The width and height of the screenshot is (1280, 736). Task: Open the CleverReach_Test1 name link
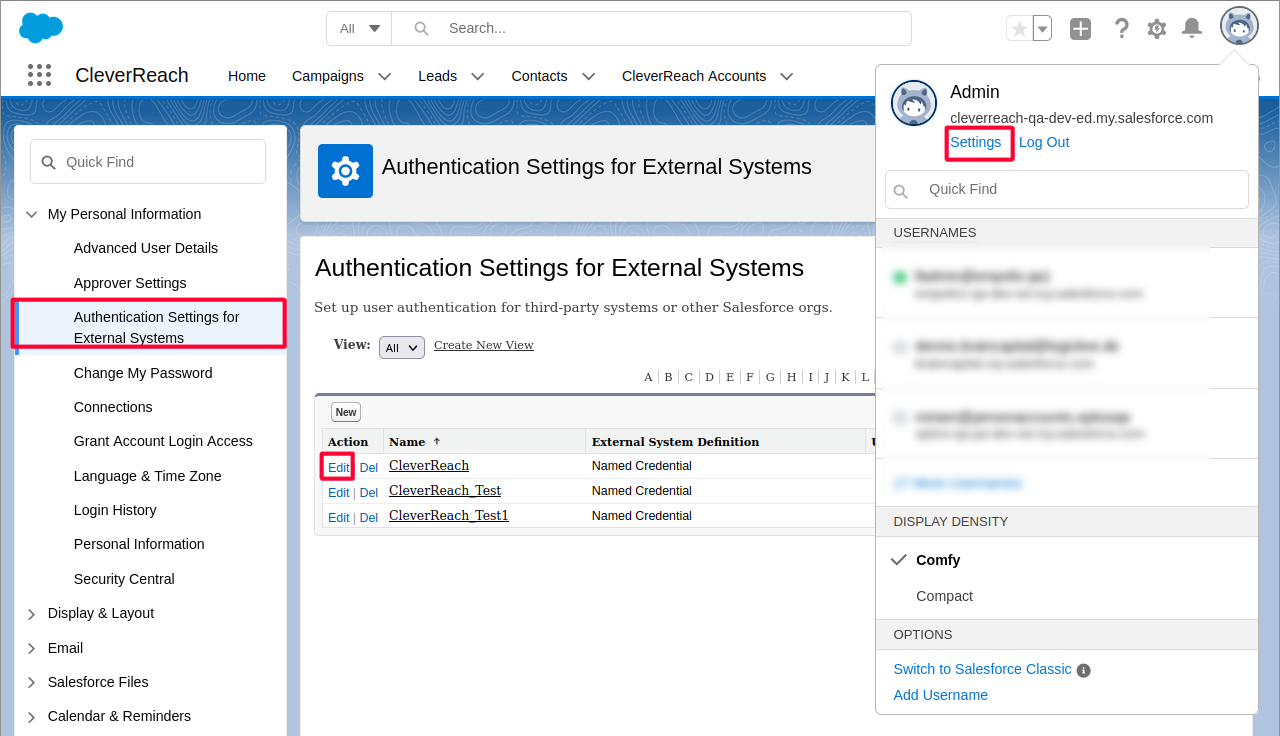click(x=449, y=515)
